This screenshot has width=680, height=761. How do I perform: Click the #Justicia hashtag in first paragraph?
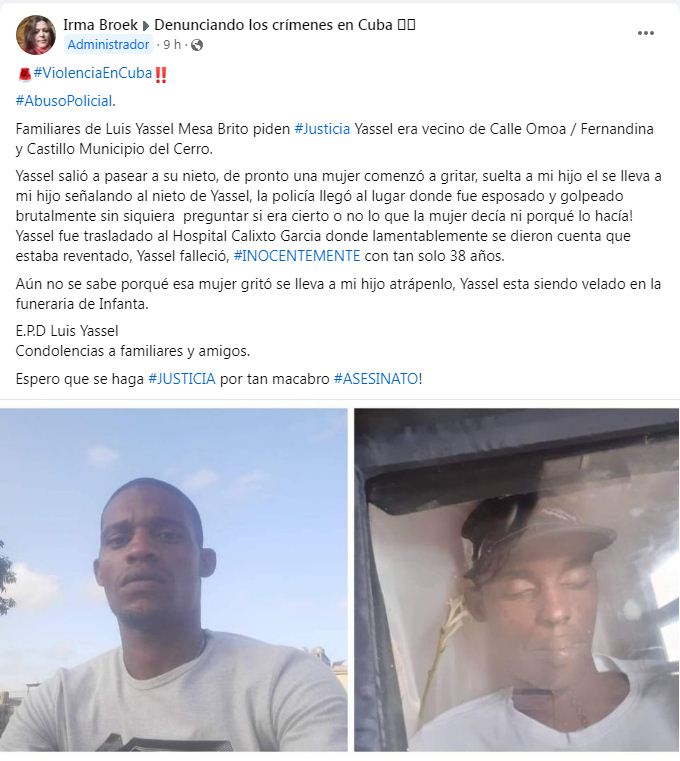click(x=322, y=129)
